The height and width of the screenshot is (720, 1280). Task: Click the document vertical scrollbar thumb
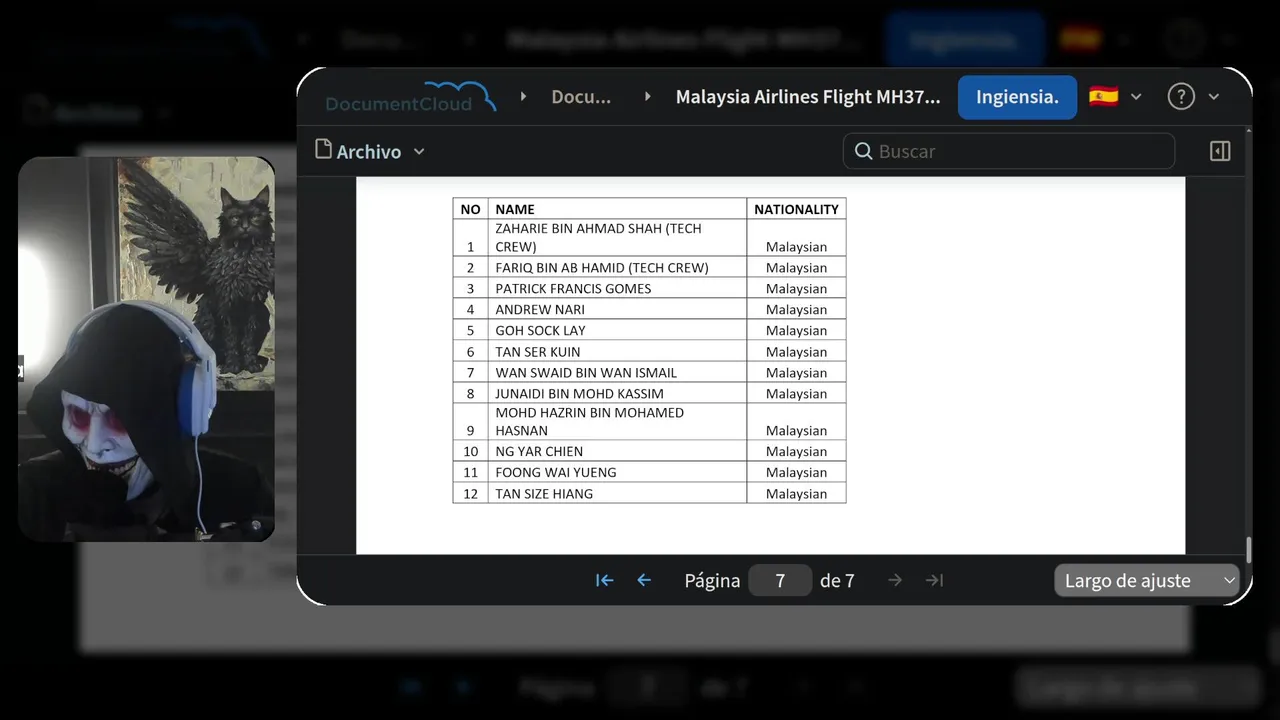tap(1248, 550)
